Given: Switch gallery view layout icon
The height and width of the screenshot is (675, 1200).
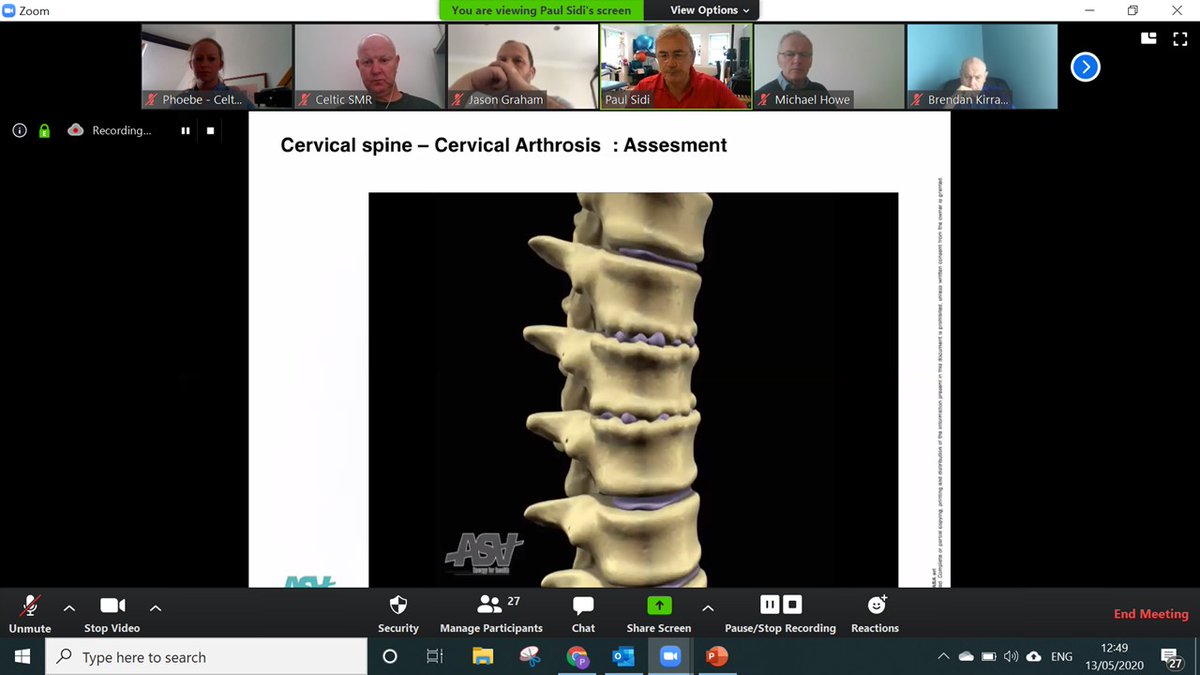Looking at the screenshot, I should pos(1148,38).
